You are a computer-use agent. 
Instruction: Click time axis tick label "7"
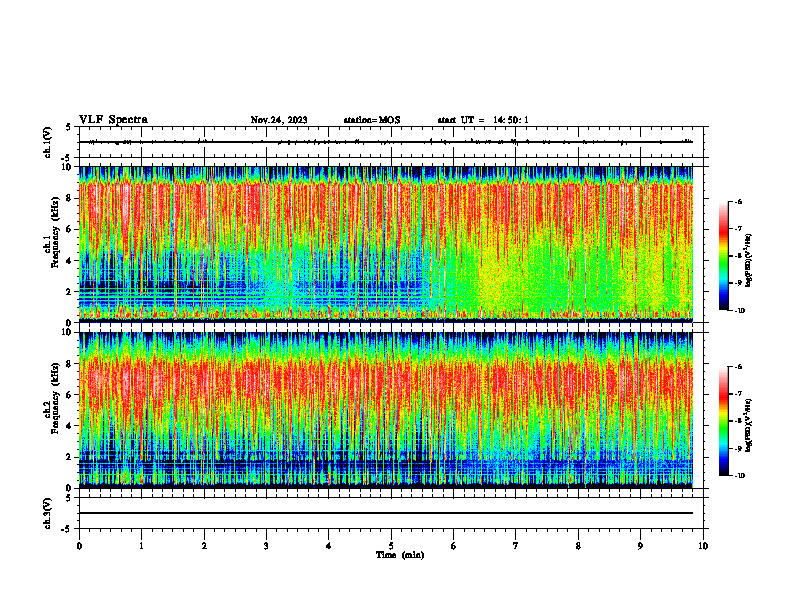(516, 546)
